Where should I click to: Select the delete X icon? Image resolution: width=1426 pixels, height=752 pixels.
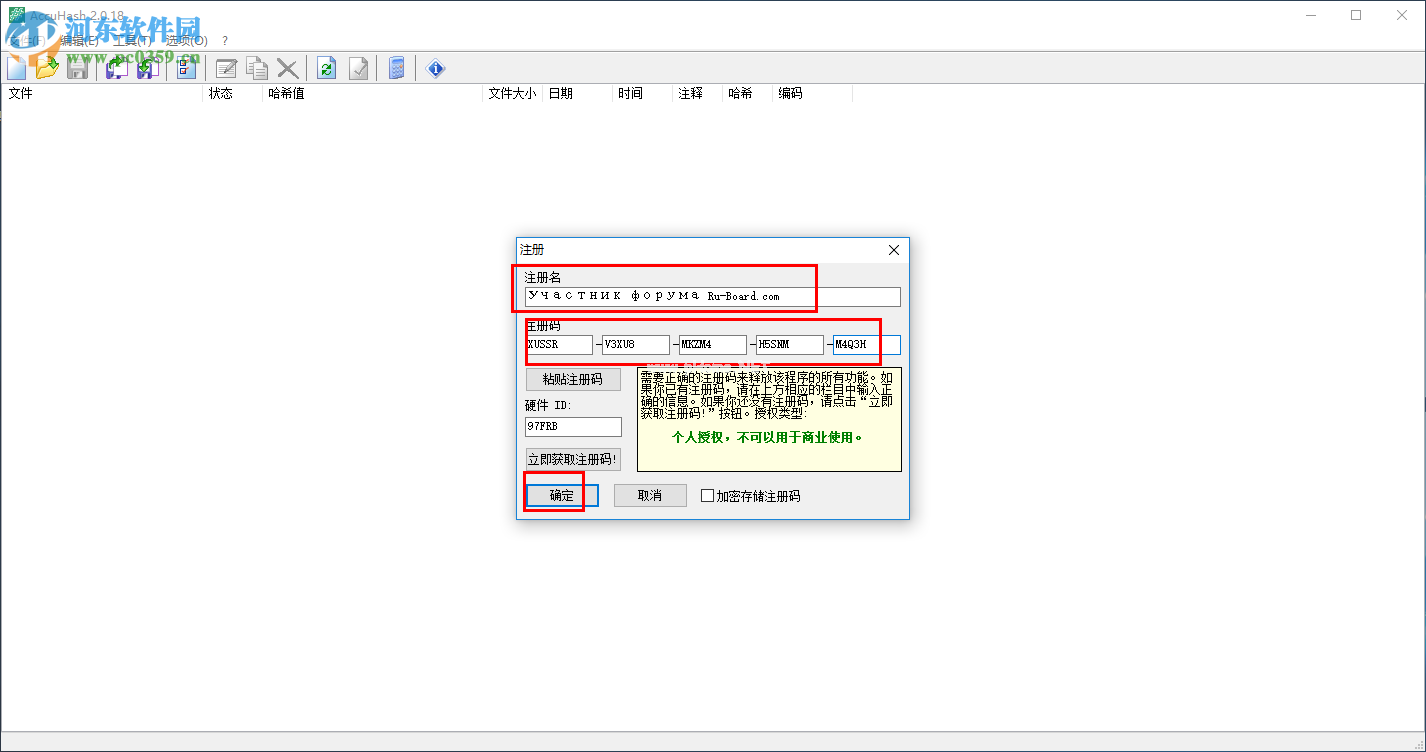click(x=289, y=68)
